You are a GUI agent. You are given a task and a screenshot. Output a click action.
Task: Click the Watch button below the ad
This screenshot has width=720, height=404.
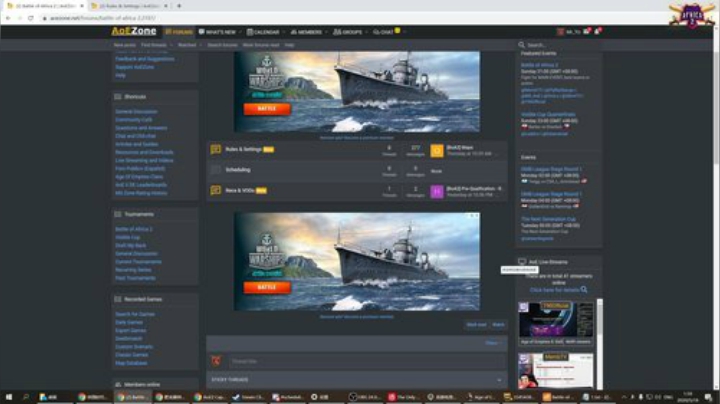click(x=498, y=325)
